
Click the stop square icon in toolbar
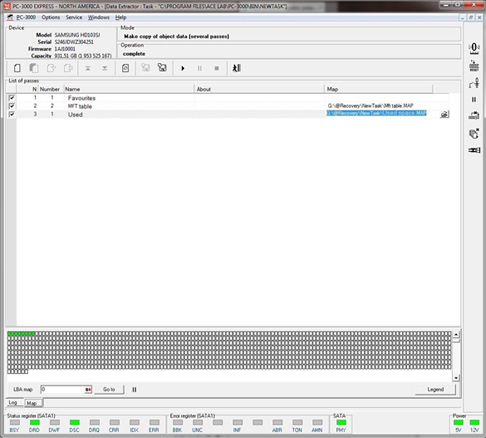pos(217,68)
